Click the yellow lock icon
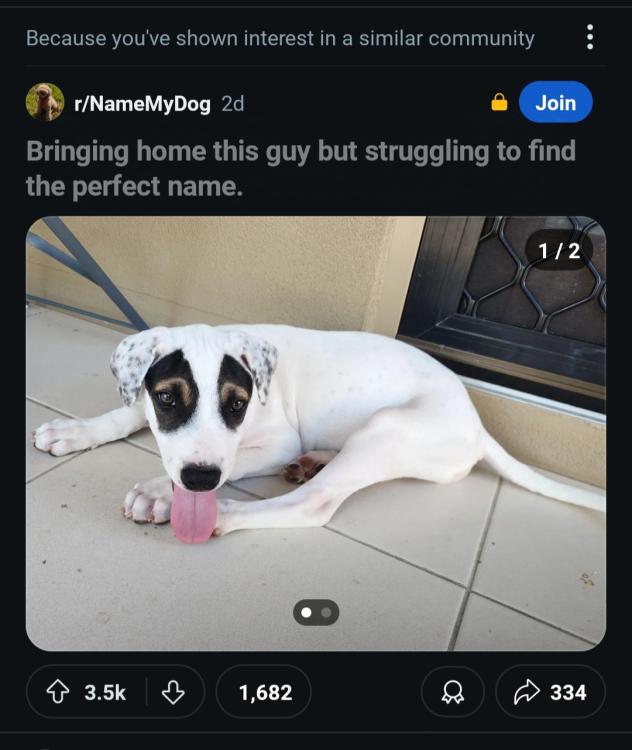Screen dimensions: 632x750 click(499, 103)
